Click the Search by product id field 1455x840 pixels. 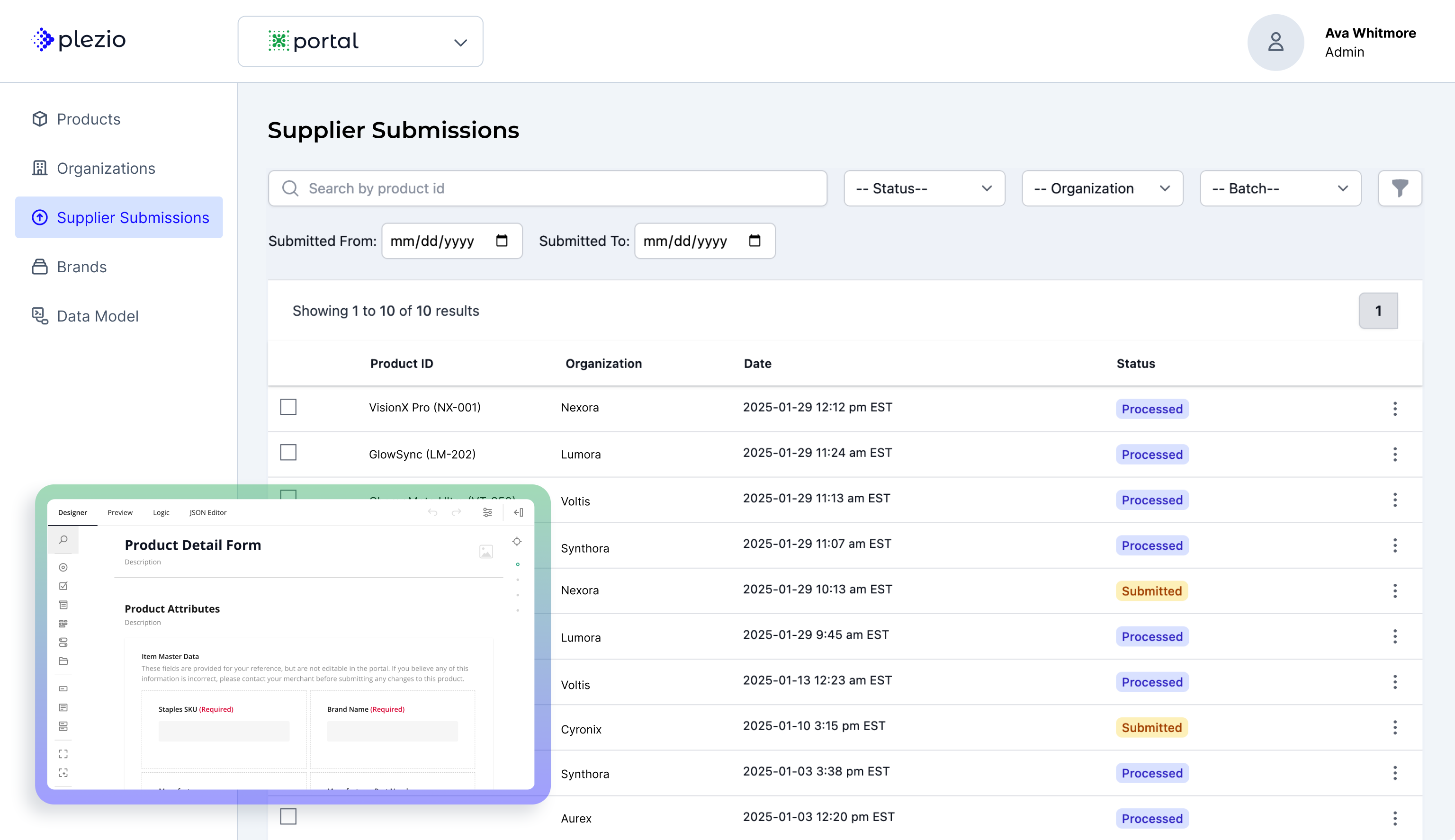pyautogui.click(x=548, y=188)
